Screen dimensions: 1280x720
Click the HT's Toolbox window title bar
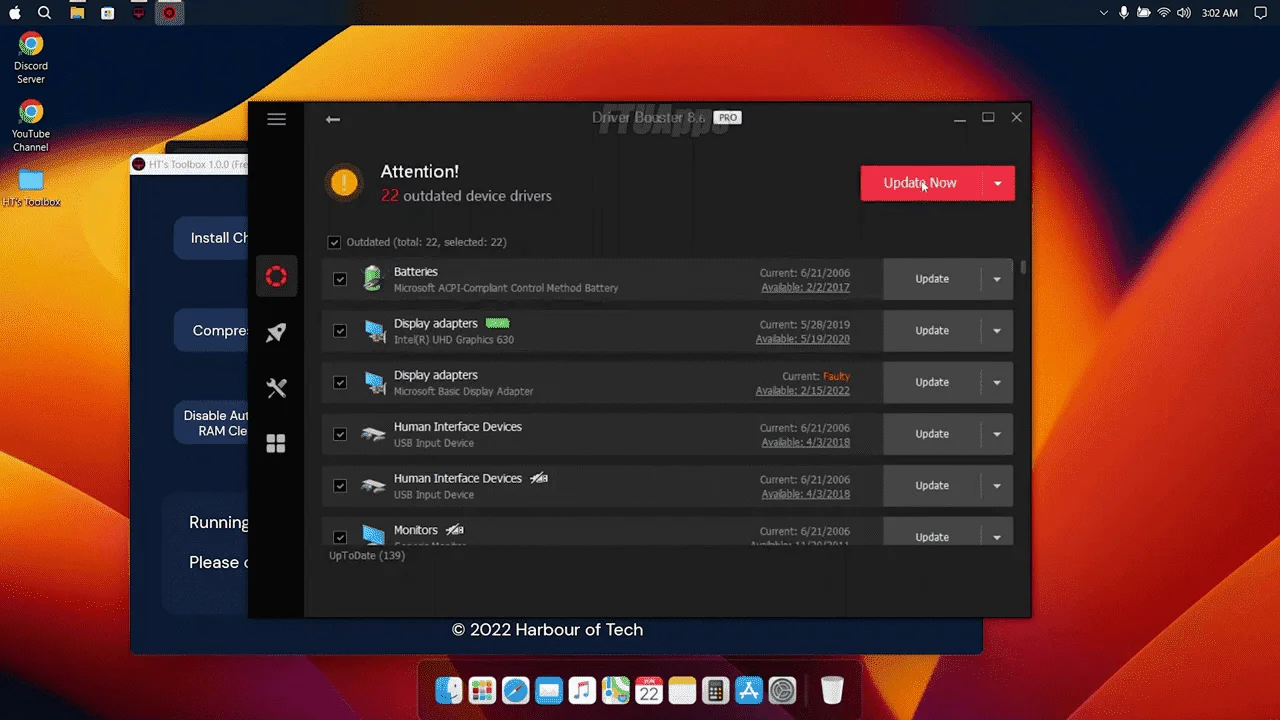coord(189,164)
